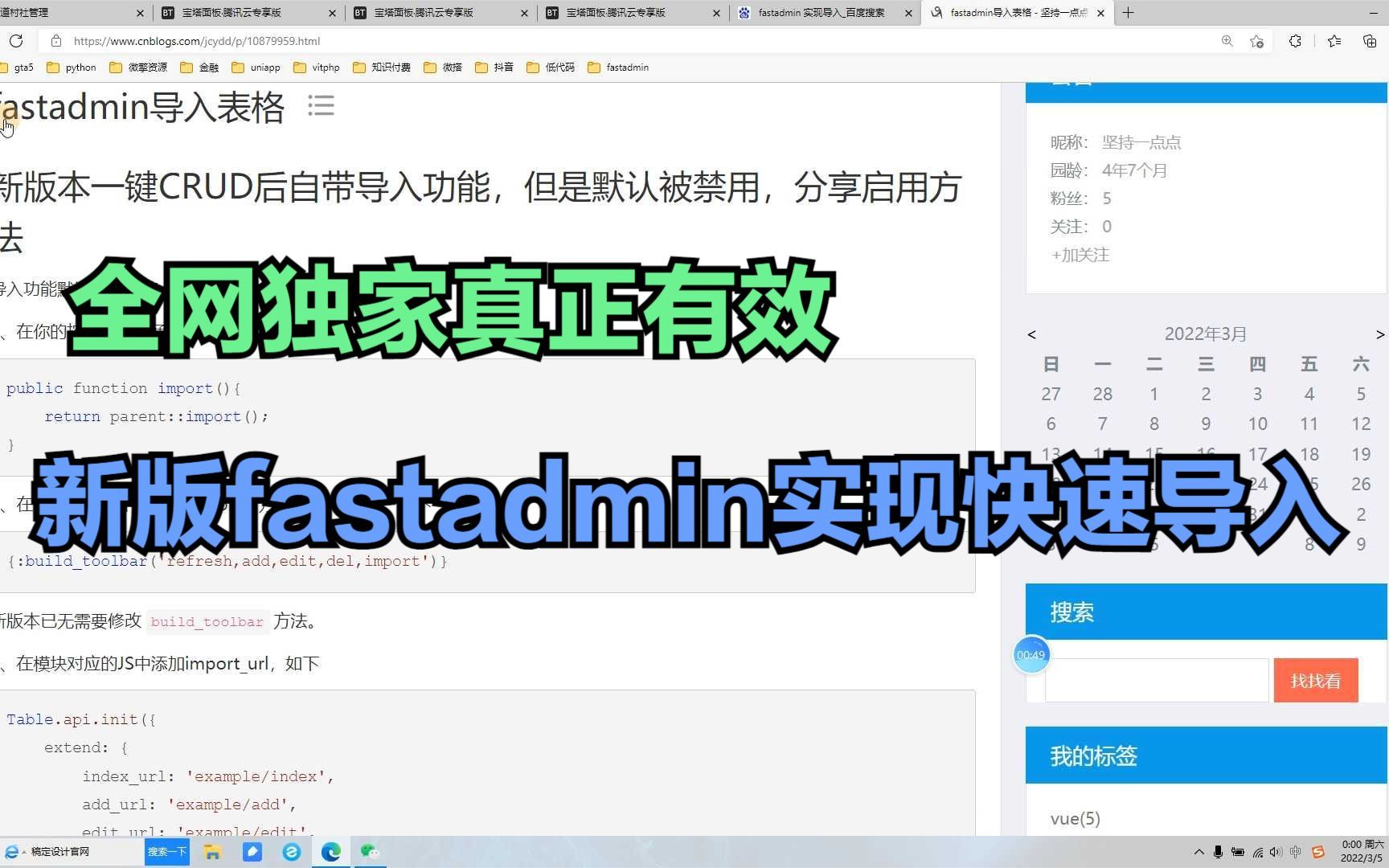Open the taskbar clock showing 2022/3/5
The image size is (1389, 868).
tap(1362, 851)
